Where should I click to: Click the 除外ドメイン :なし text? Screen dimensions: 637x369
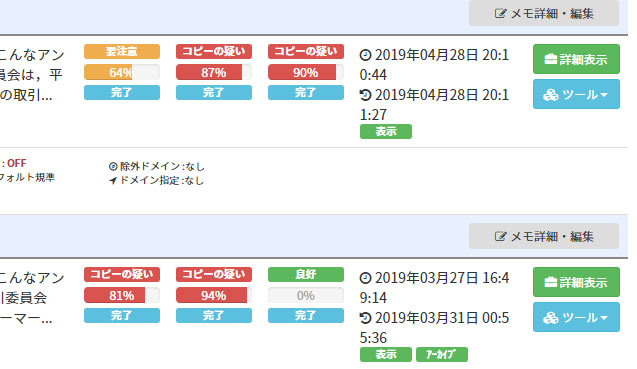(162, 166)
